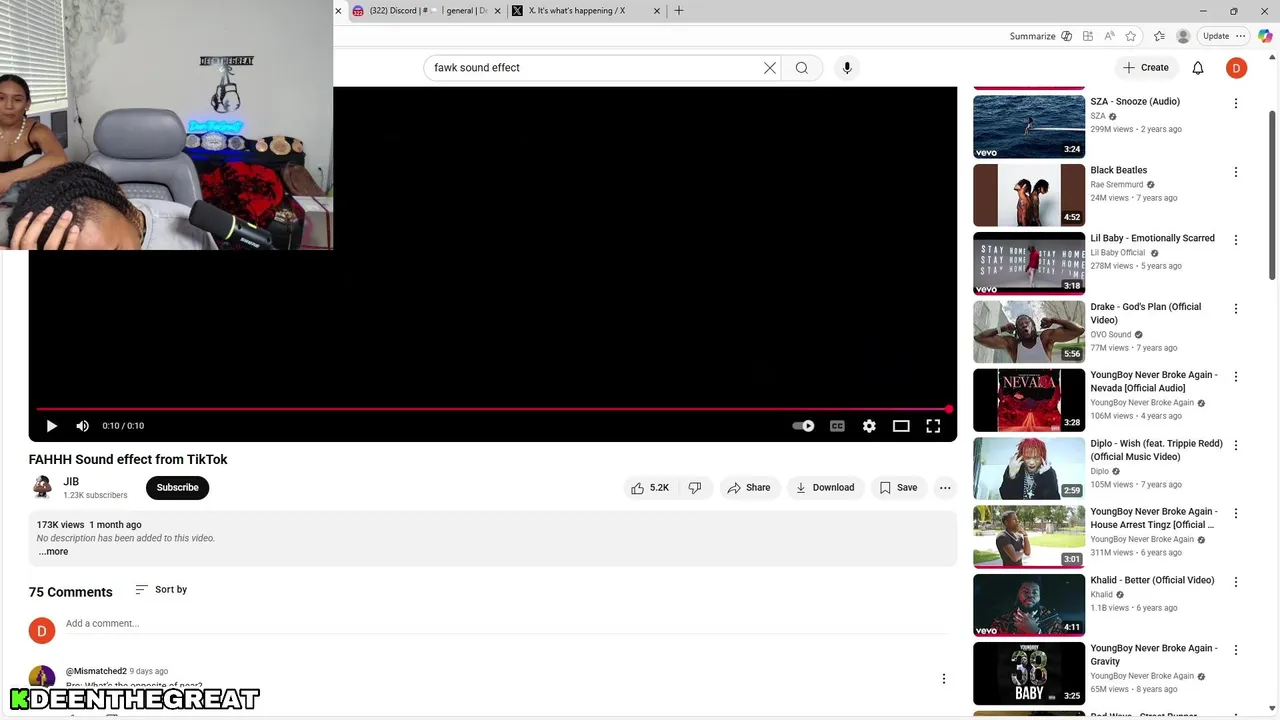Viewport: 1280px width, 720px height.
Task: Open browser profile icon
Action: tap(1183, 36)
